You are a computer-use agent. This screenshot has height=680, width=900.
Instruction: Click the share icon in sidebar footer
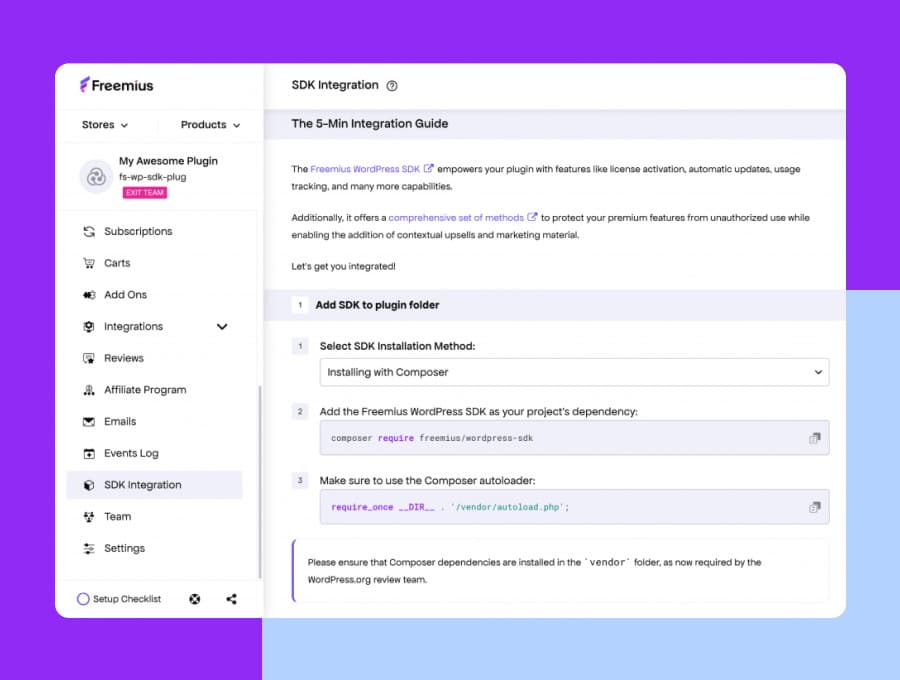click(x=231, y=599)
